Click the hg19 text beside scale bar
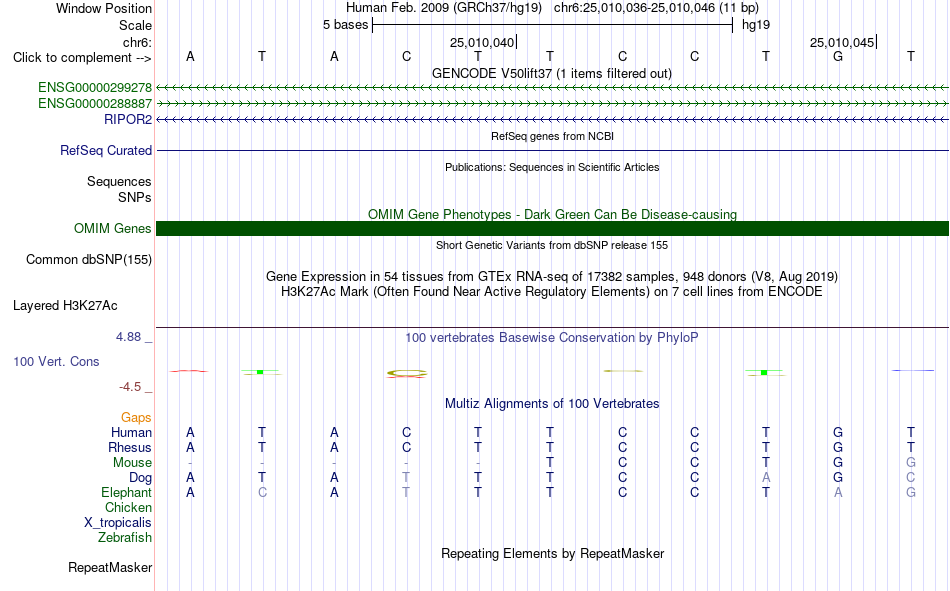 pyautogui.click(x=756, y=25)
